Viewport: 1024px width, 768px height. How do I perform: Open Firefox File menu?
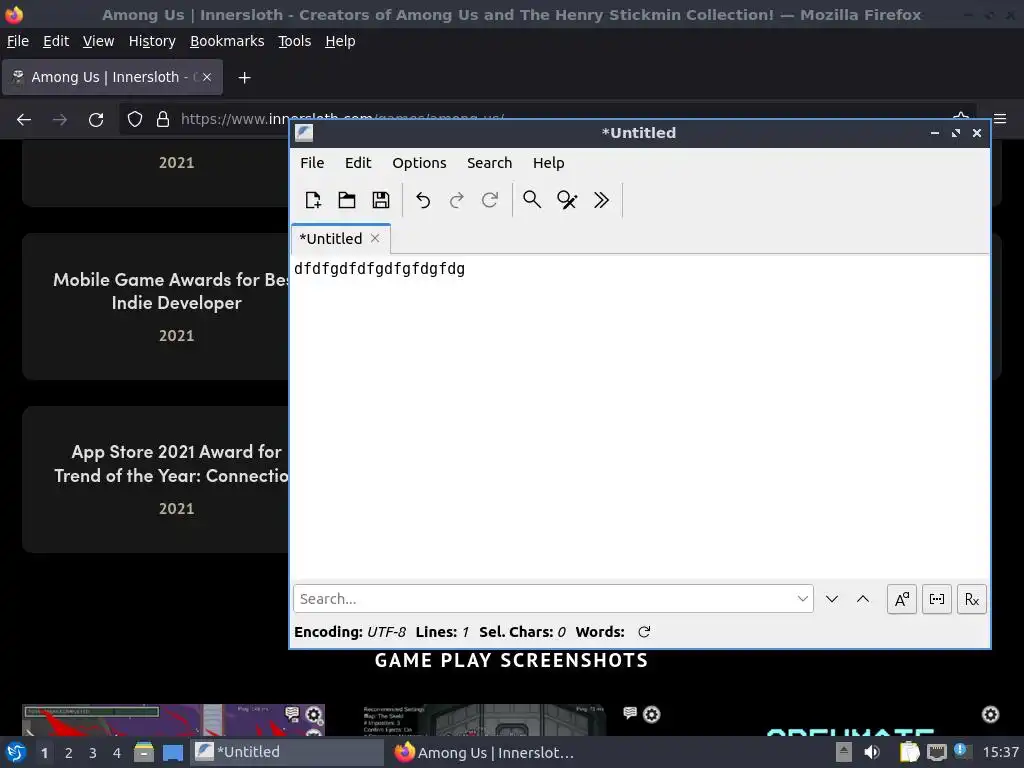[x=18, y=41]
